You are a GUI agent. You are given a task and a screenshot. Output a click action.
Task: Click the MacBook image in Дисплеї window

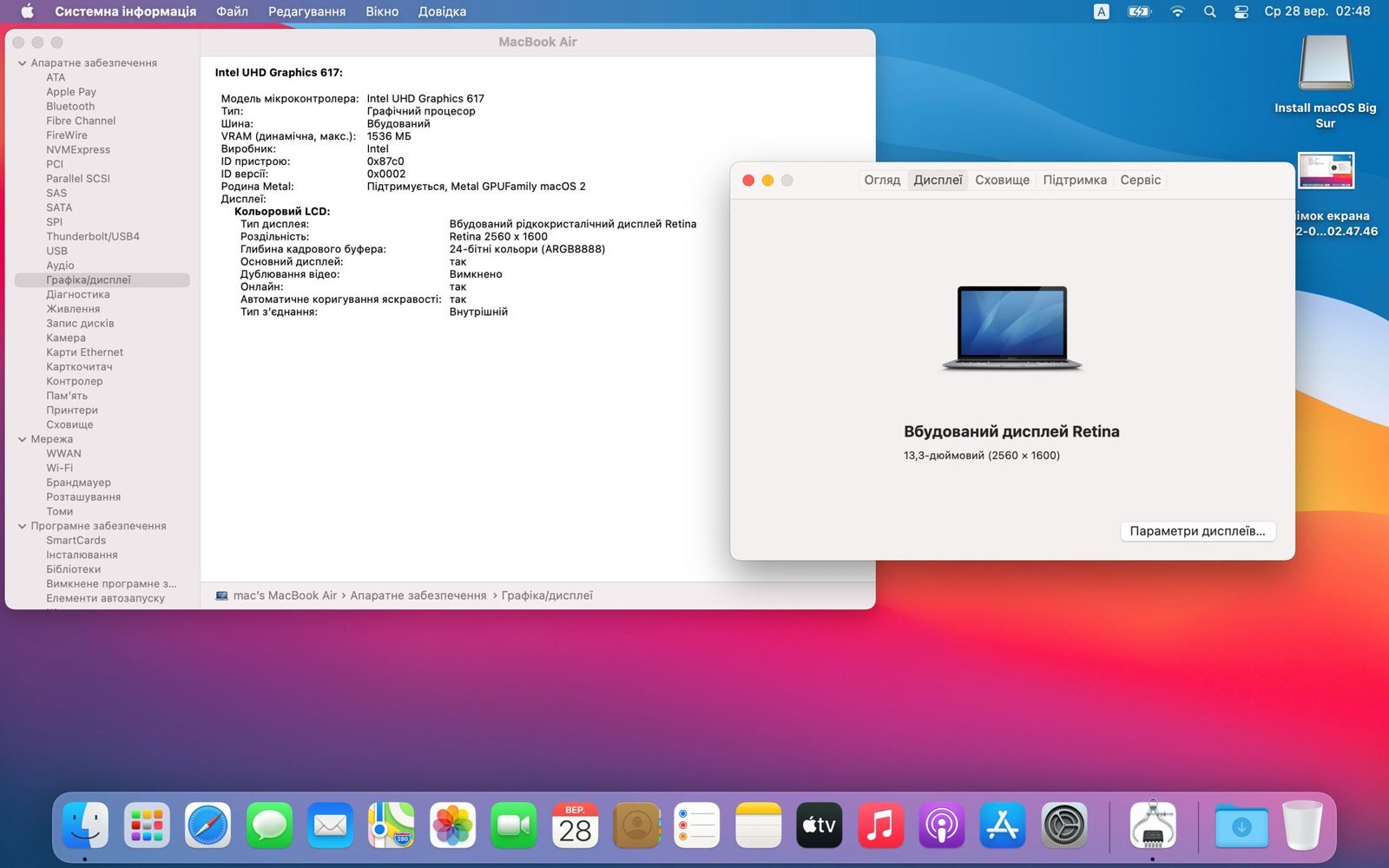(1012, 328)
